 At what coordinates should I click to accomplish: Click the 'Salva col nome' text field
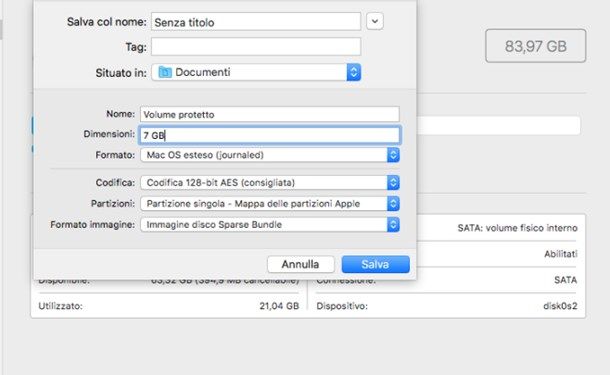coord(256,22)
